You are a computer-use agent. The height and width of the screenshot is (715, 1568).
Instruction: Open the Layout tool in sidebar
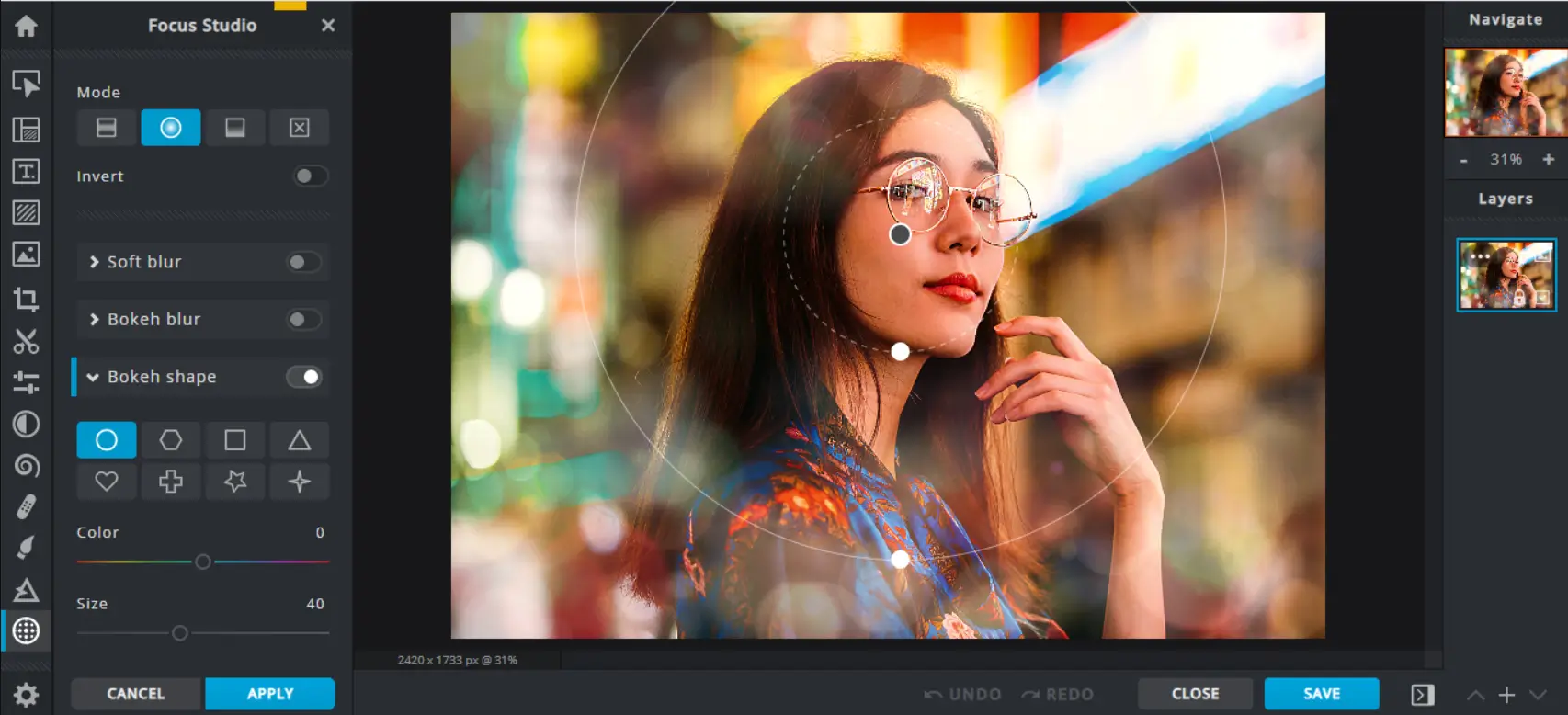[x=26, y=130]
